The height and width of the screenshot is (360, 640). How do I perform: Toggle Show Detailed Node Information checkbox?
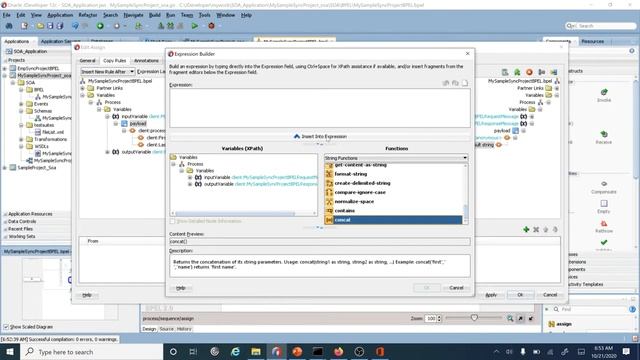click(173, 221)
